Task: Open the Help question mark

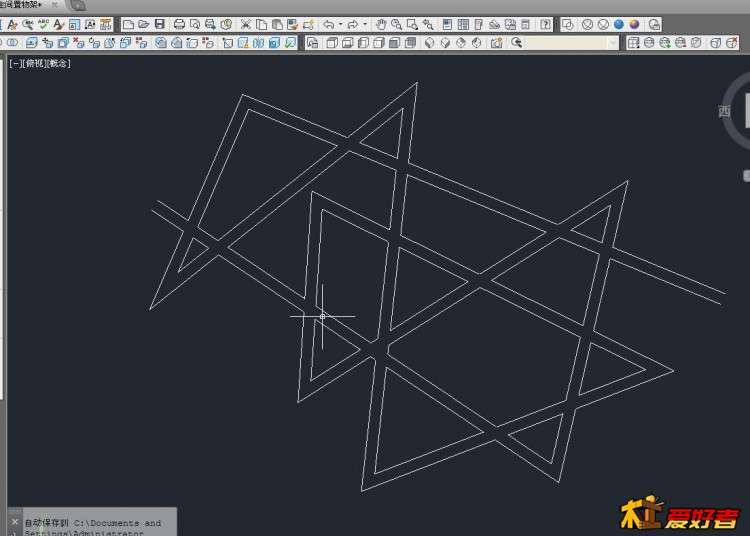Action: 545,24
